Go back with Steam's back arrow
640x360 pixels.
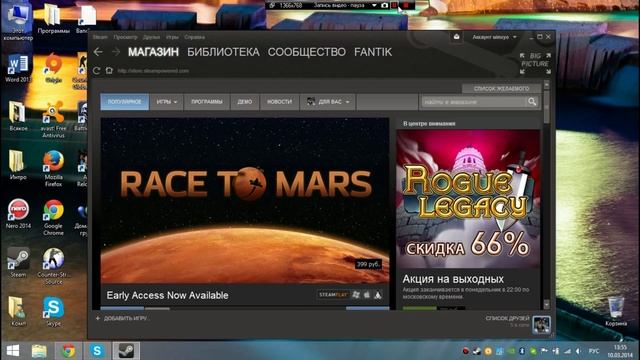coord(98,52)
